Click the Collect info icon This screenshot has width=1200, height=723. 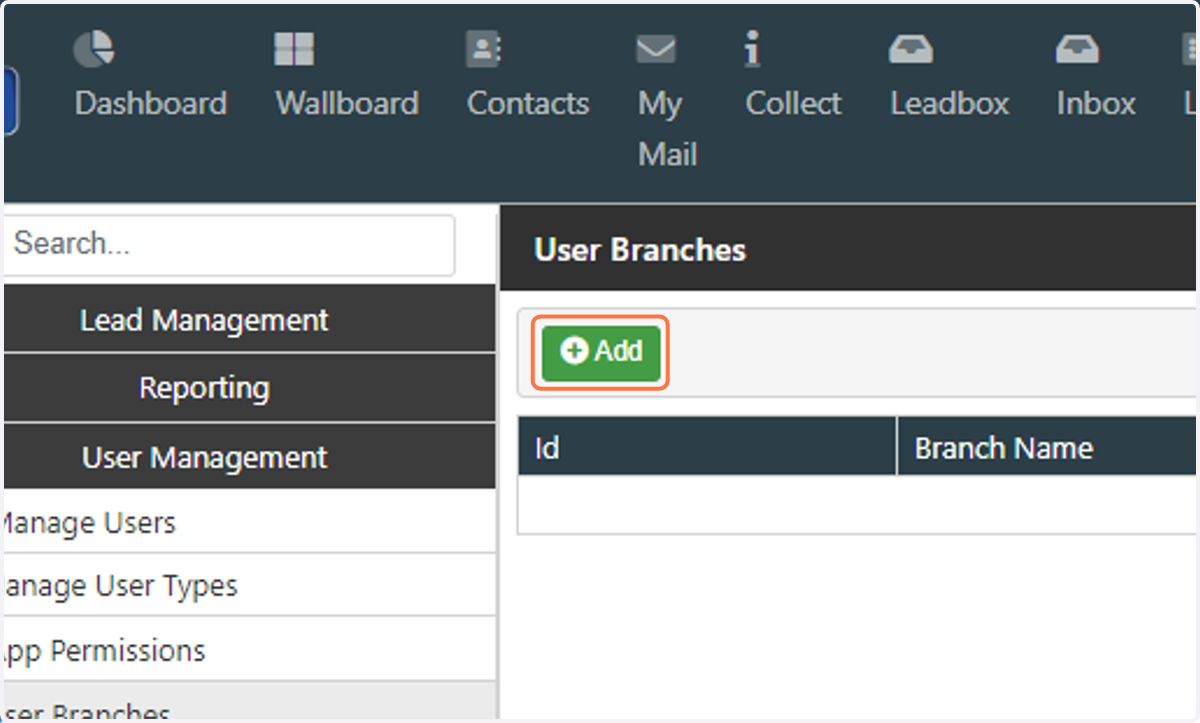tap(752, 48)
